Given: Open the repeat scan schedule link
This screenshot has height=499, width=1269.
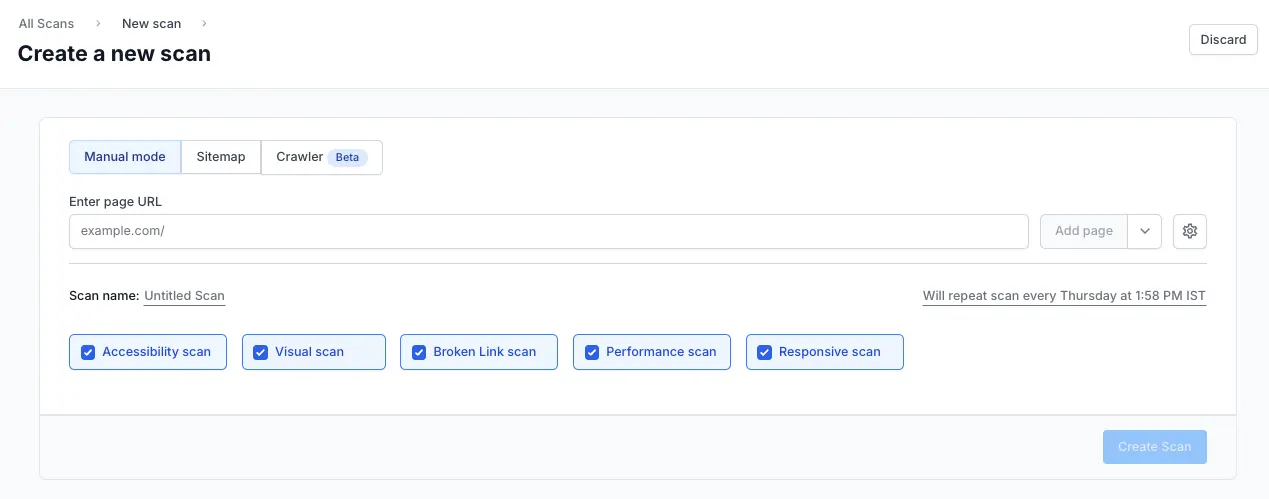Looking at the screenshot, I should coord(1064,296).
